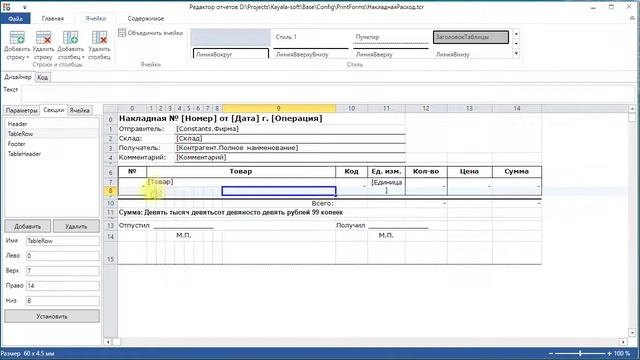The width and height of the screenshot is (640, 360).
Task: Click the 'Всего:' cell
Action: point(322,203)
